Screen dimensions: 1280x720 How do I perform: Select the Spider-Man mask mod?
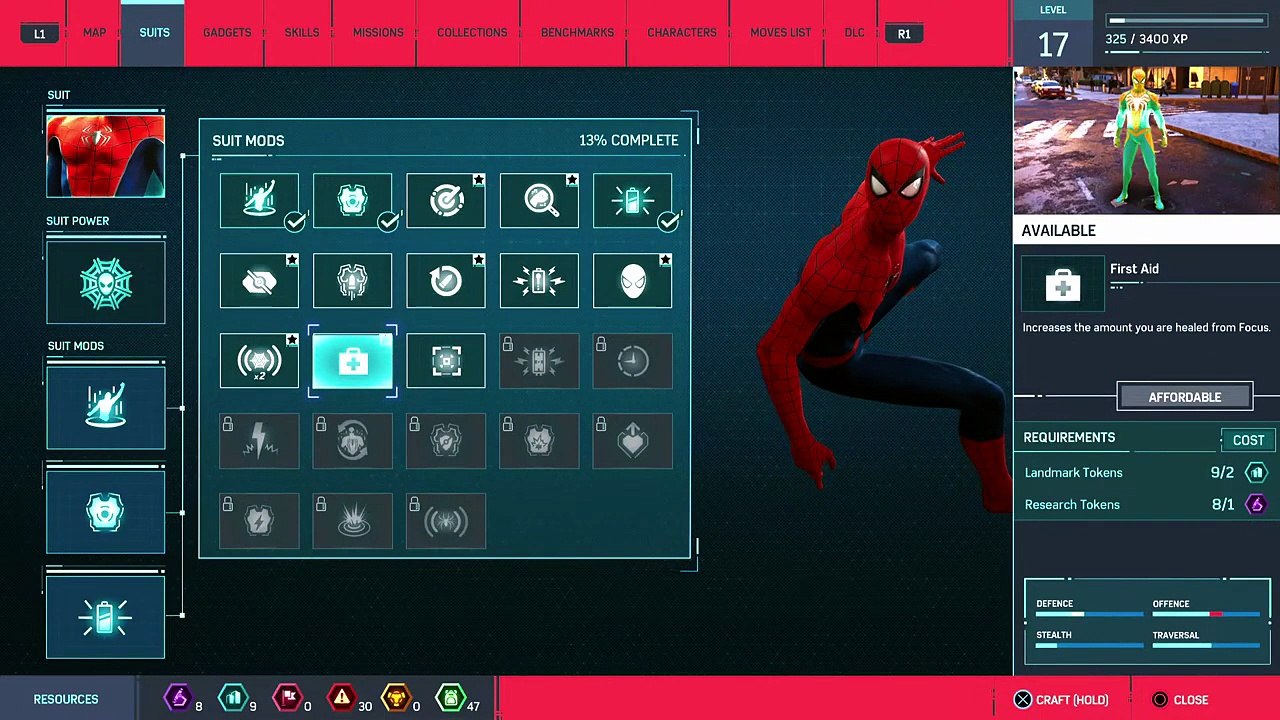[x=633, y=281]
